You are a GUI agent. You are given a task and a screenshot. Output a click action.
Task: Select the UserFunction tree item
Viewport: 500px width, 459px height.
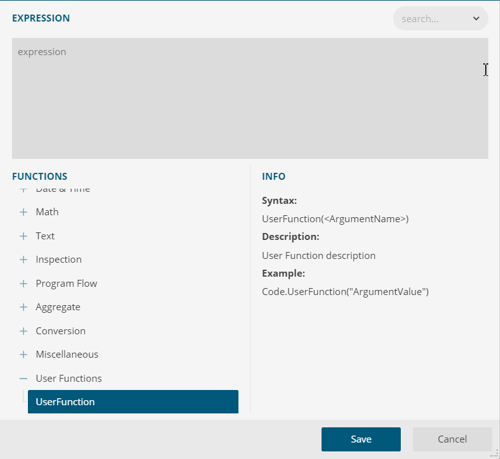[x=133, y=402]
